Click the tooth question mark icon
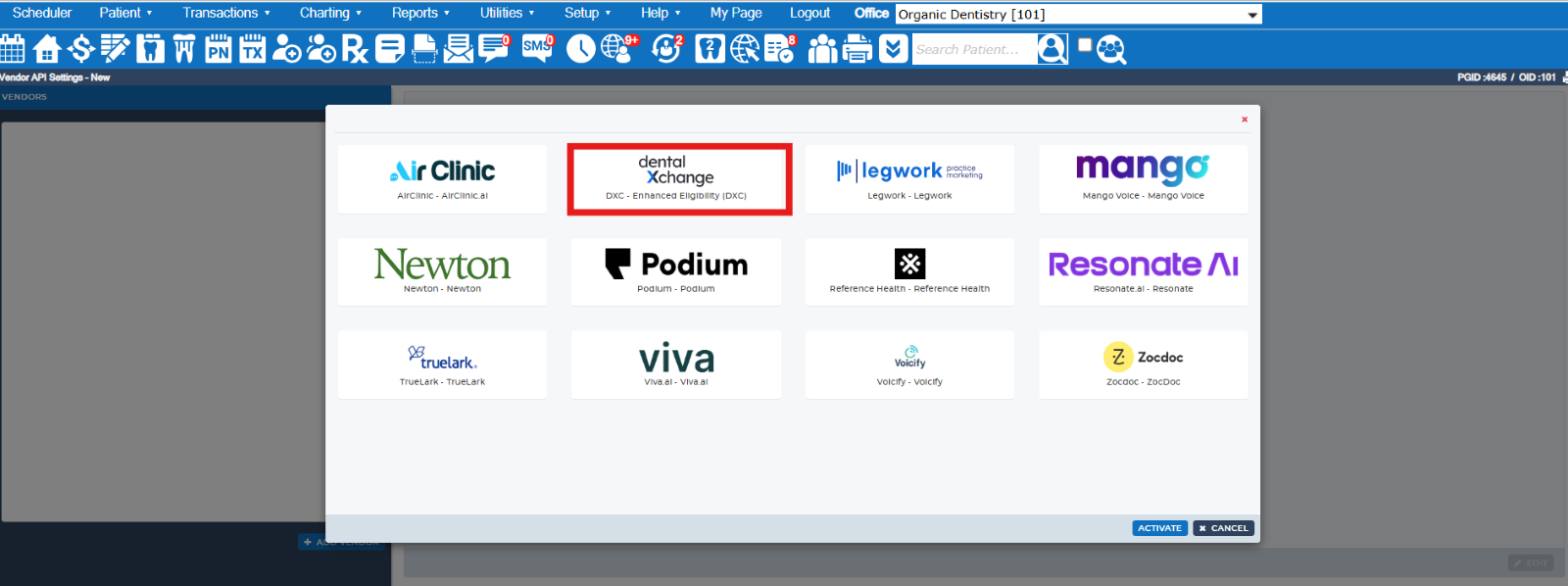Screen dimensions: 1568x586 coord(710,48)
